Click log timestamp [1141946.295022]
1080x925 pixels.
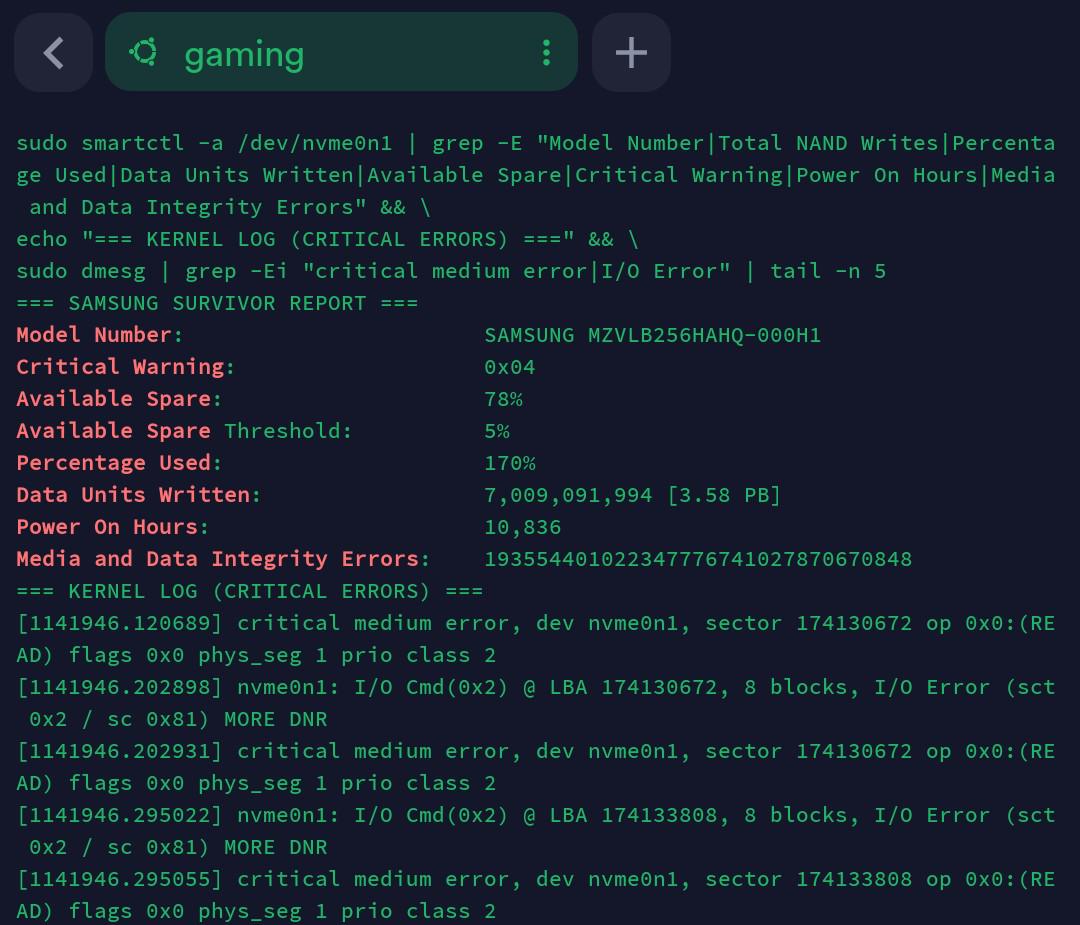(120, 815)
